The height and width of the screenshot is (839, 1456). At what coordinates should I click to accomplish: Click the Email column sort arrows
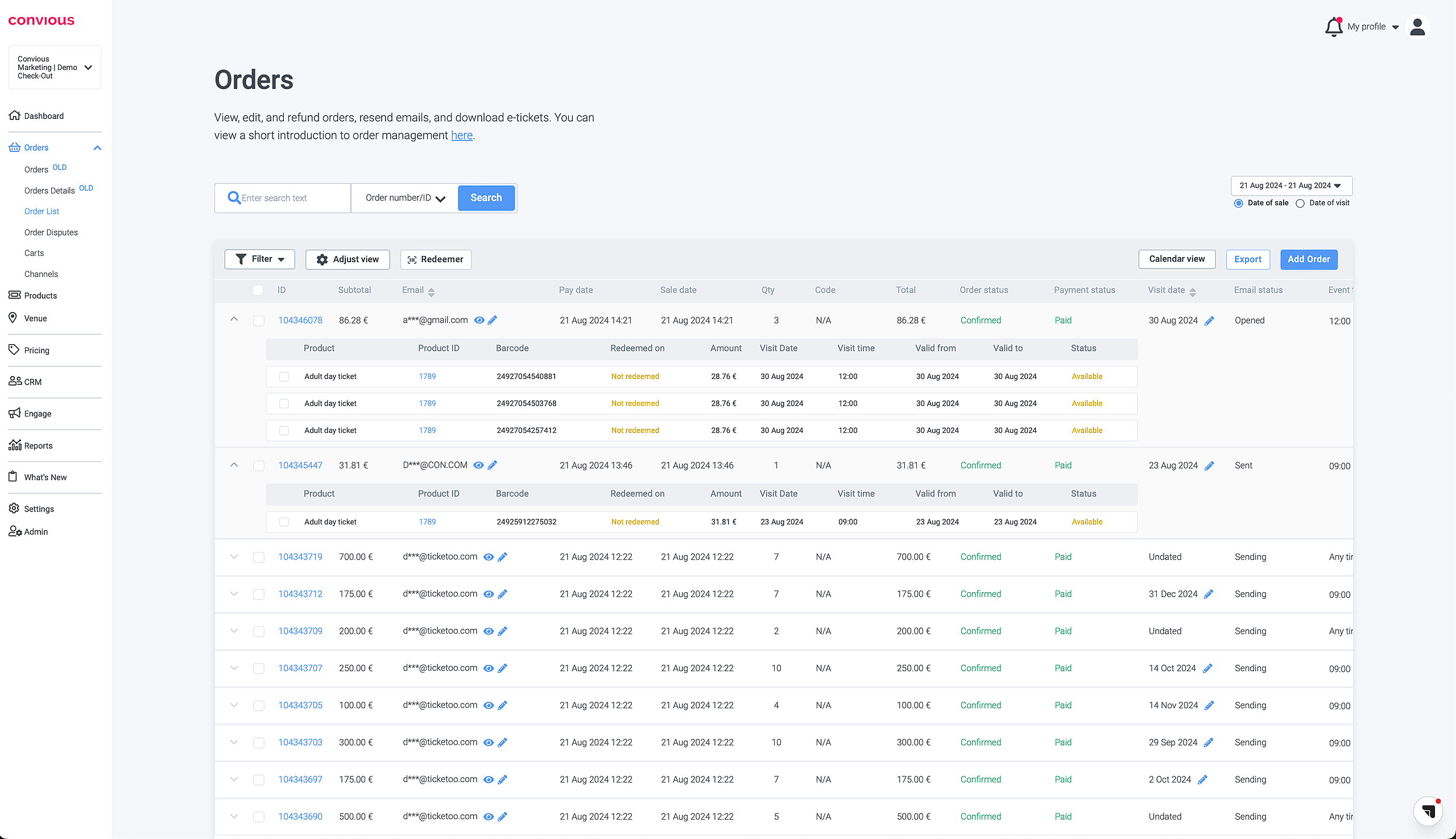(x=431, y=292)
